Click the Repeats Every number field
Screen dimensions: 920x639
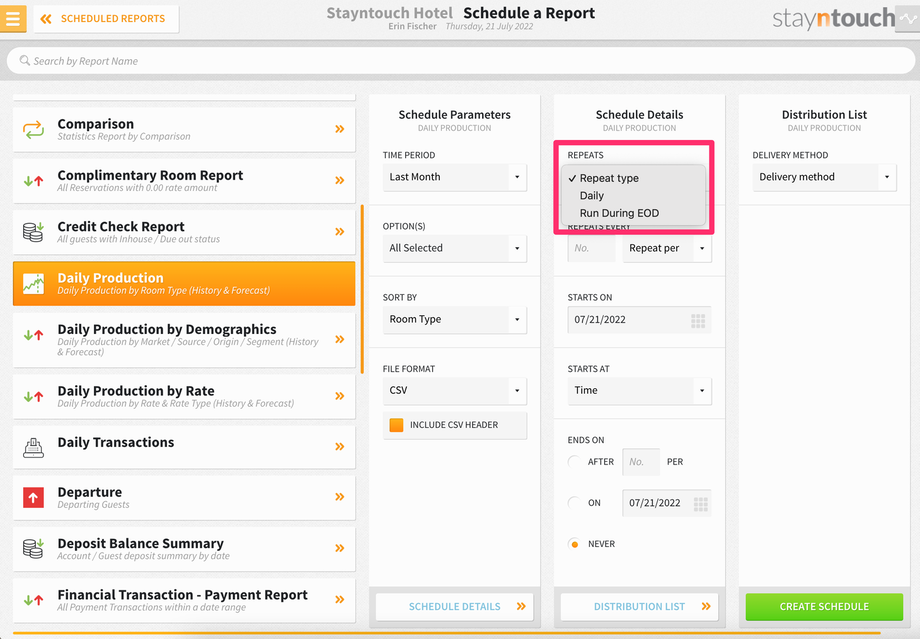tap(591, 248)
